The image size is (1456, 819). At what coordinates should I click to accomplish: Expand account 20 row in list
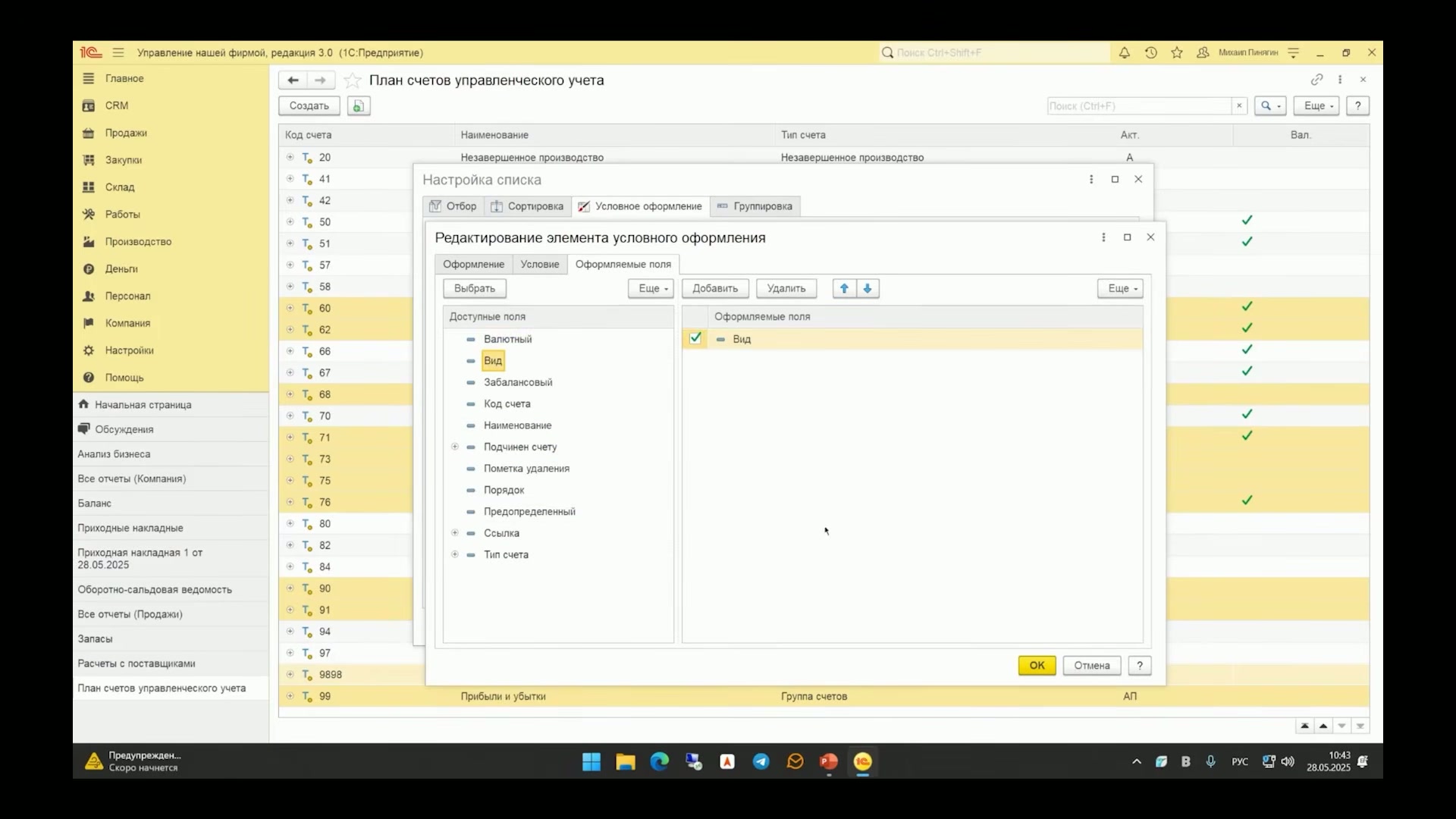290,157
